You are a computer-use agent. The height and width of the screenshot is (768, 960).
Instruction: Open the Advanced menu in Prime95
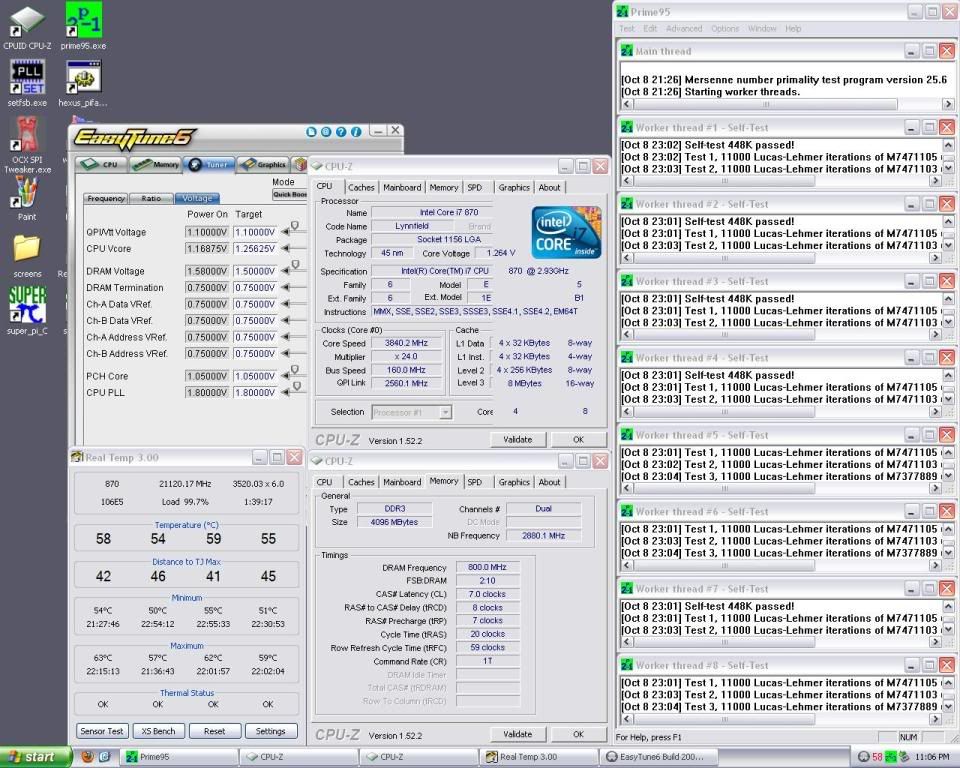(x=684, y=29)
